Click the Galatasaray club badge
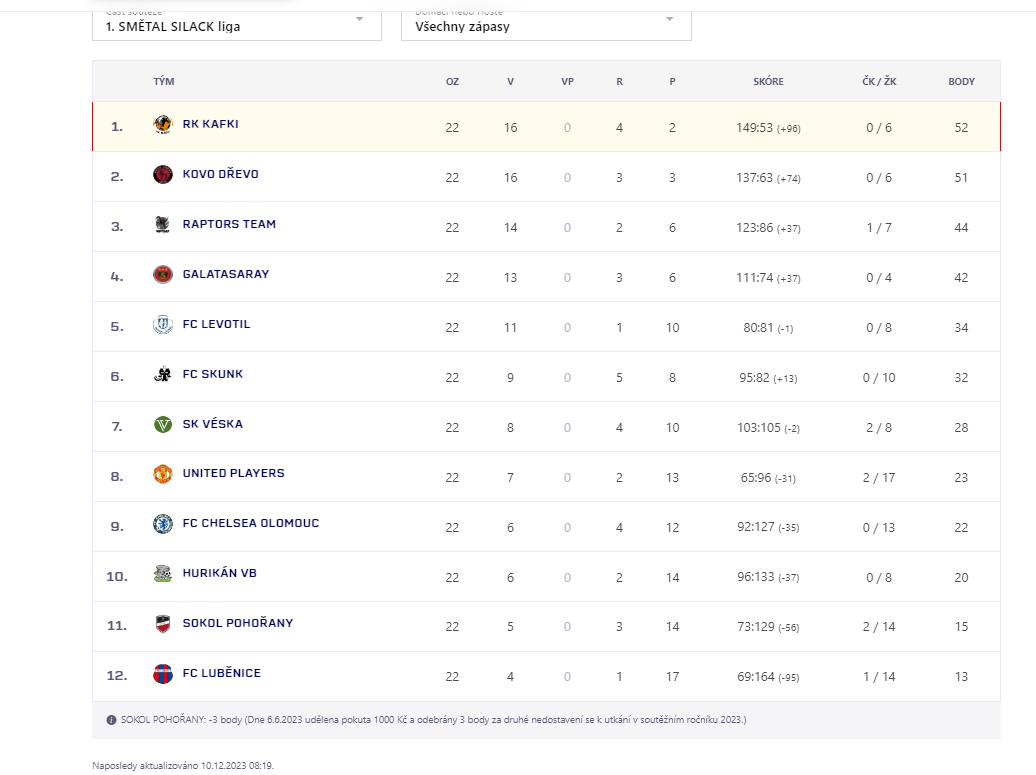 (163, 274)
